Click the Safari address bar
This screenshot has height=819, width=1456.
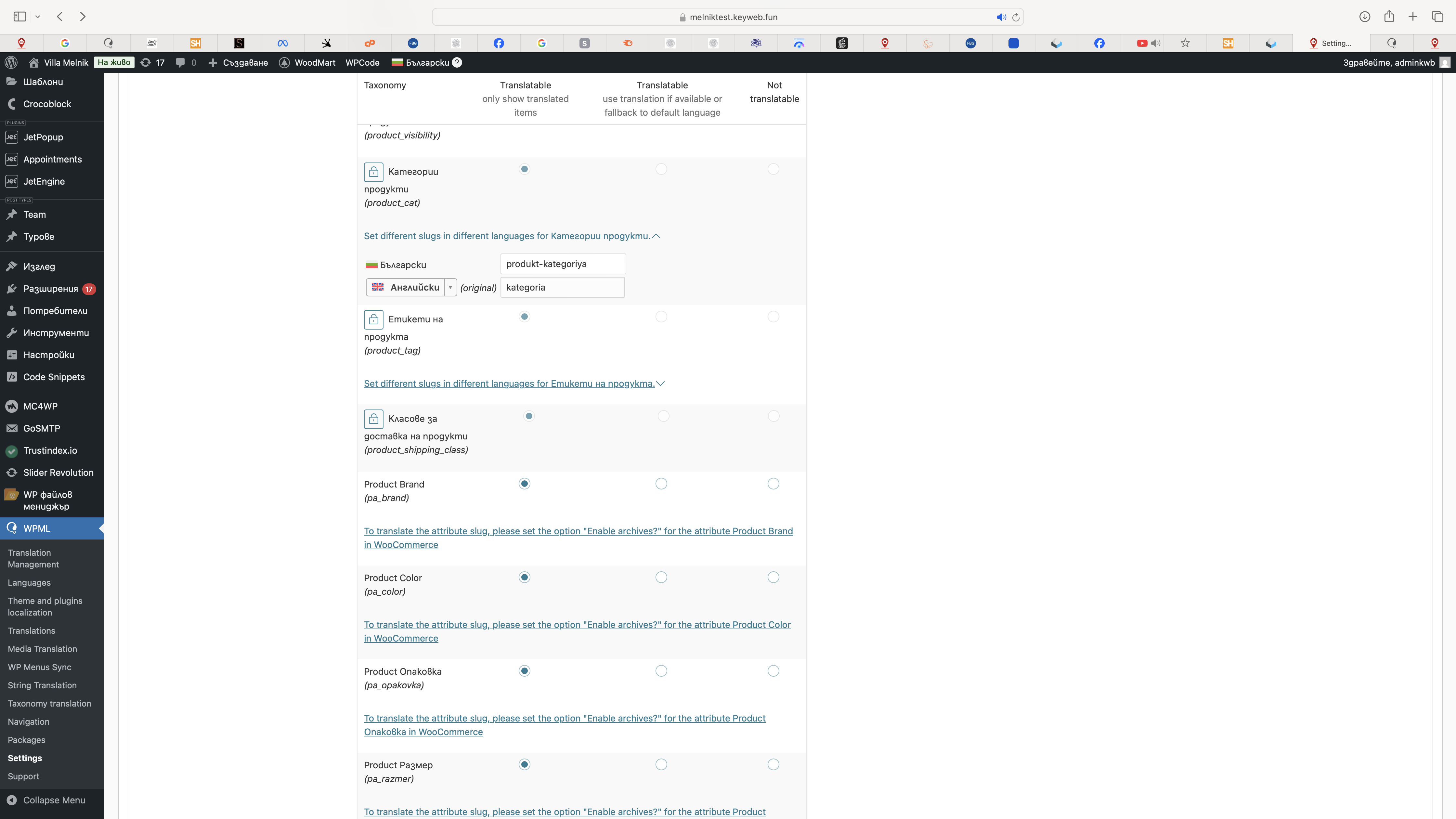[727, 17]
